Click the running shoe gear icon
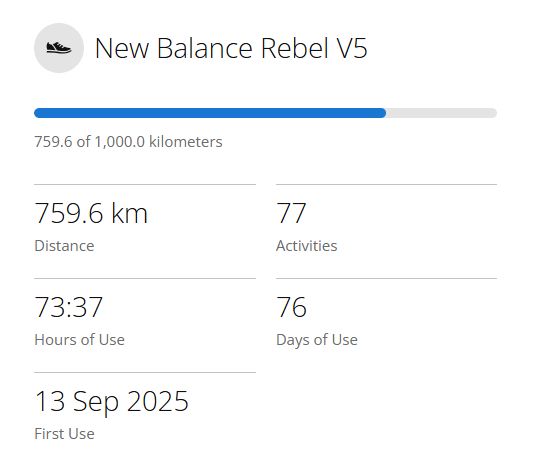The width and height of the screenshot is (535, 462). click(59, 48)
